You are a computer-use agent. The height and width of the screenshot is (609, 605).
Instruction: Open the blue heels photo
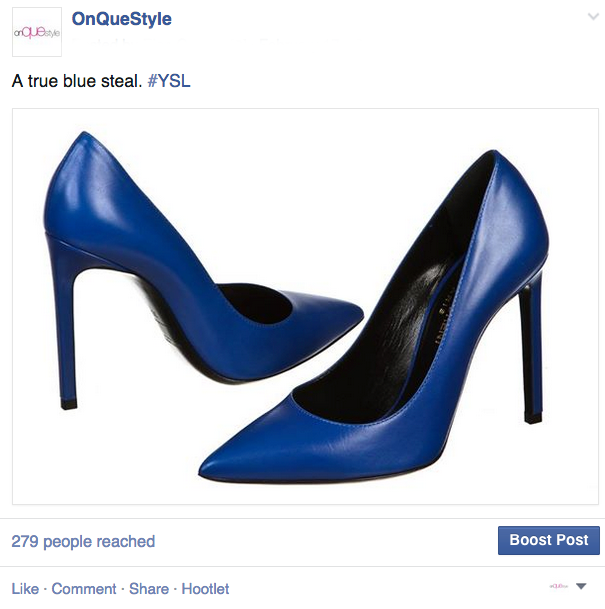click(305, 306)
